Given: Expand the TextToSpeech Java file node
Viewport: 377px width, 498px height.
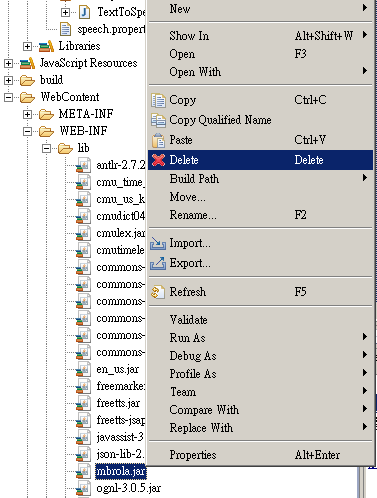Looking at the screenshot, I should [x=65, y=12].
